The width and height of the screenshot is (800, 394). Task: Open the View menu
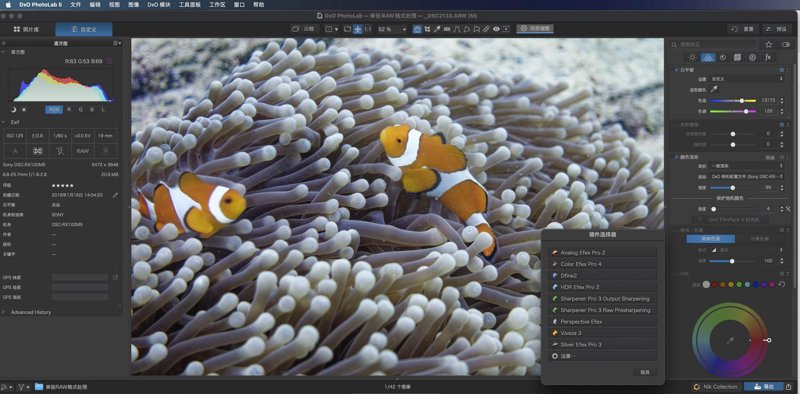click(114, 5)
